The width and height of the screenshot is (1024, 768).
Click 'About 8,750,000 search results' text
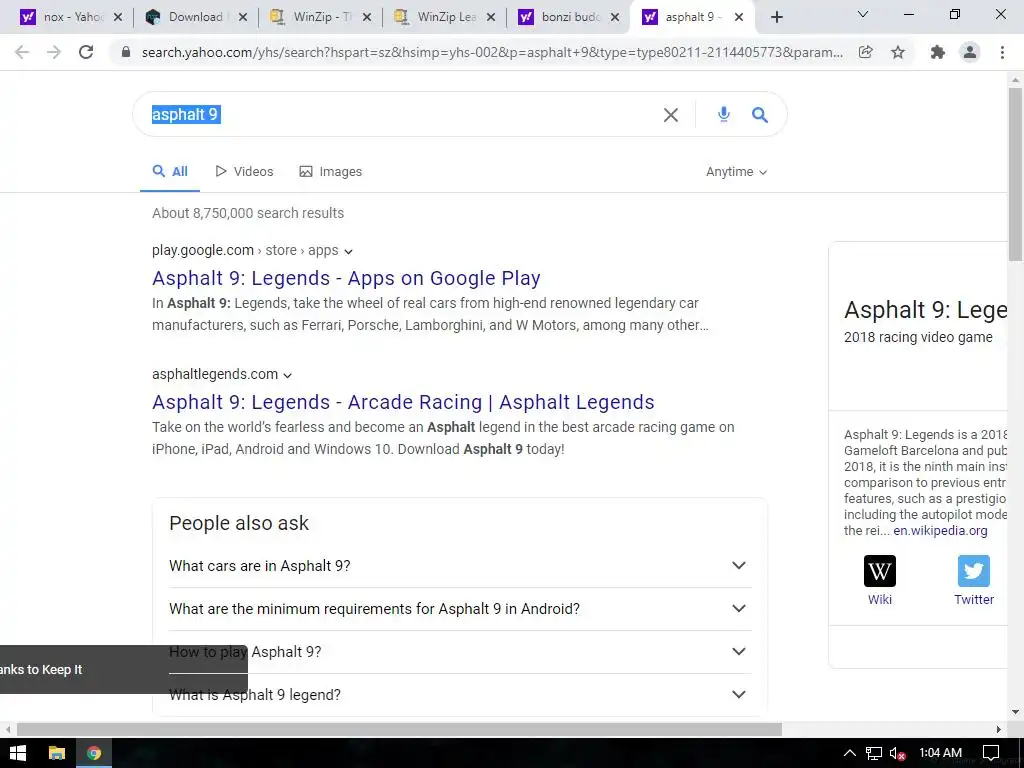point(248,213)
